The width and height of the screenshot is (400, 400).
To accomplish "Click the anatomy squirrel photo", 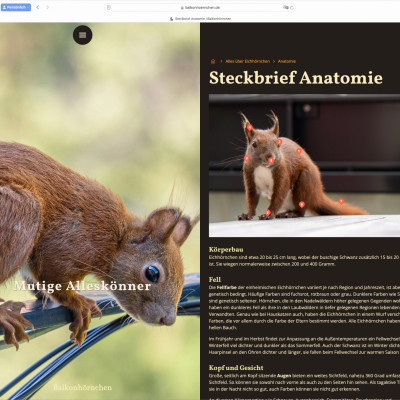I will coord(304,165).
